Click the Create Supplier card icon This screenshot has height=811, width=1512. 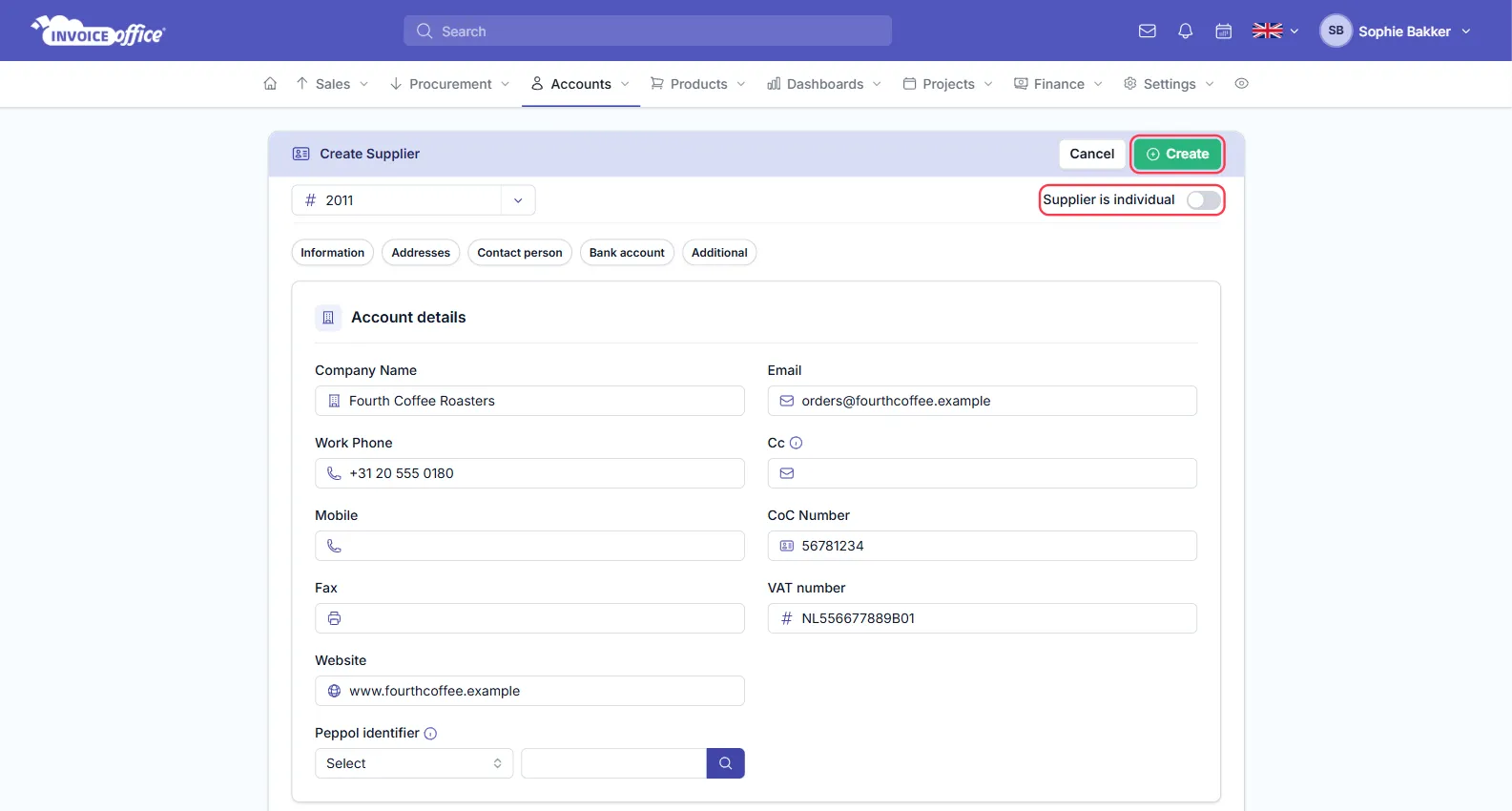click(x=301, y=154)
